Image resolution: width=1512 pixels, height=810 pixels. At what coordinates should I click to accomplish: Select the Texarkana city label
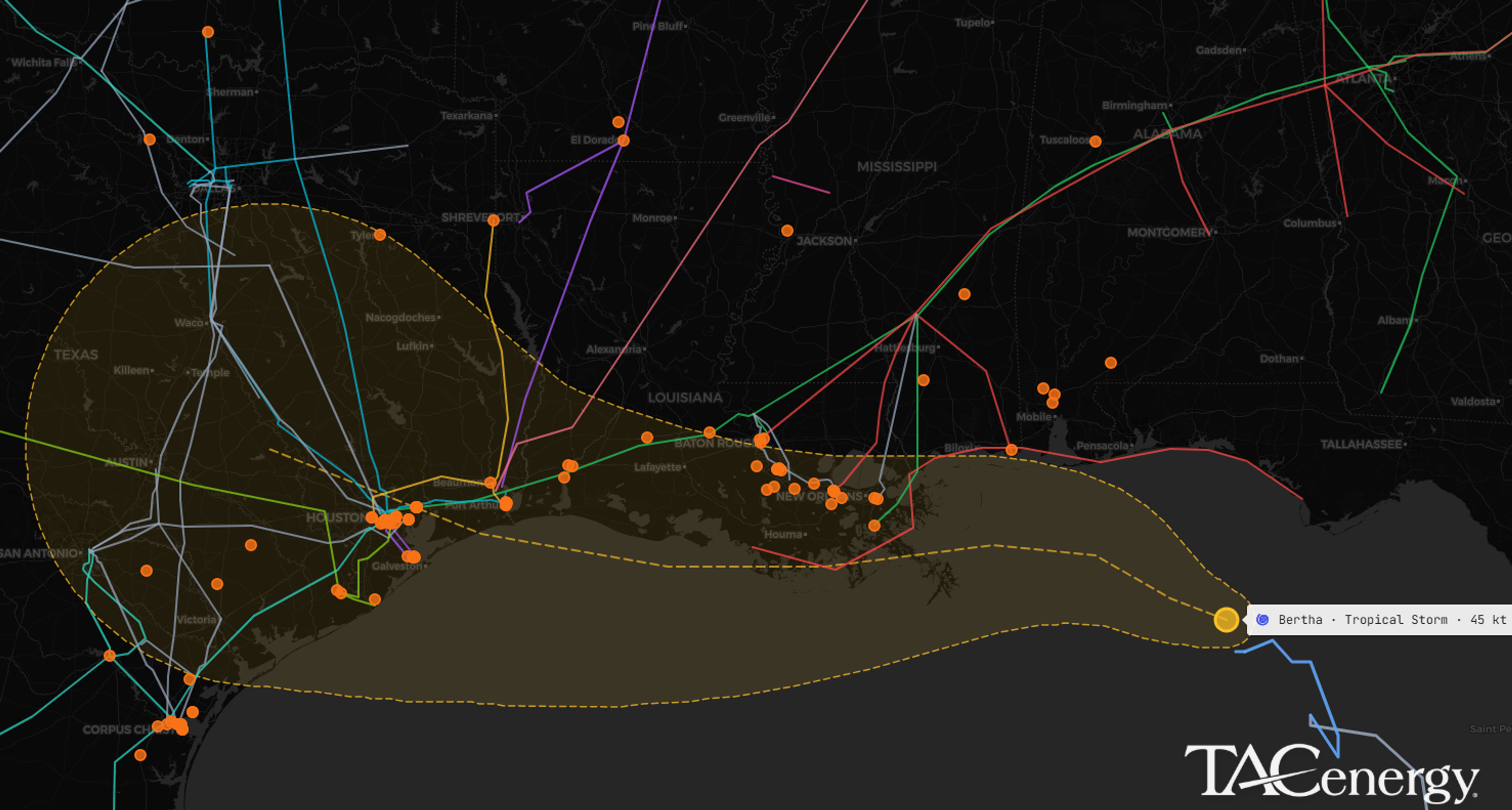point(467,116)
